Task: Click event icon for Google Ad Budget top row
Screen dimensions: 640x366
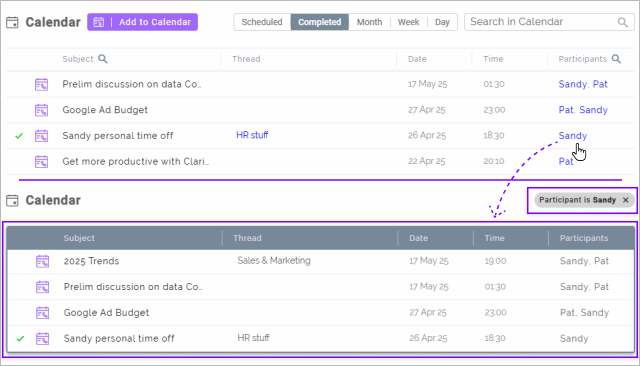Action: pyautogui.click(x=41, y=110)
